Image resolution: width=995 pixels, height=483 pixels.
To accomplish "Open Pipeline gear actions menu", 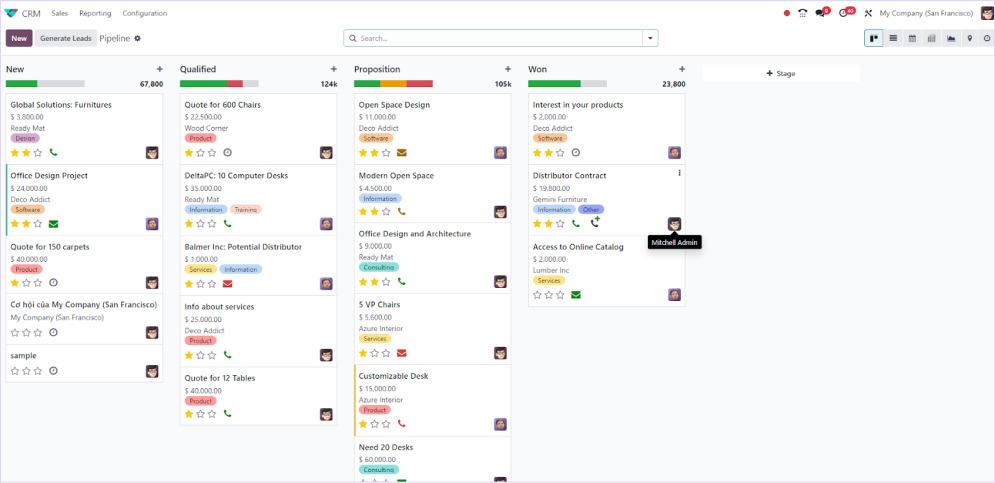I will point(137,38).
